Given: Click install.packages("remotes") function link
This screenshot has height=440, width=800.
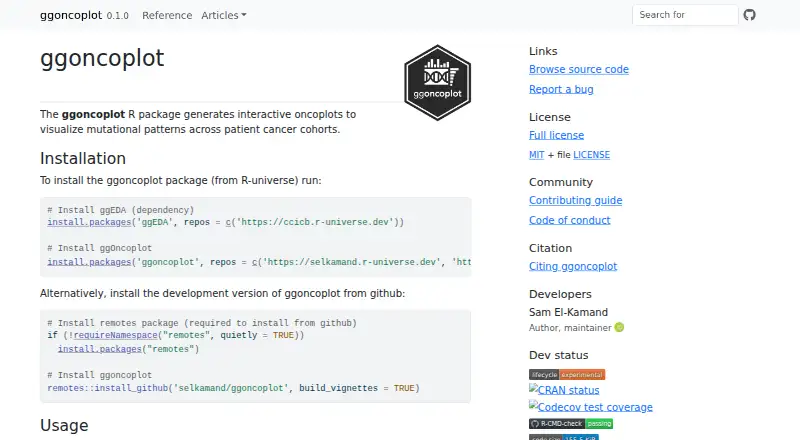Looking at the screenshot, I should [x=99, y=349].
